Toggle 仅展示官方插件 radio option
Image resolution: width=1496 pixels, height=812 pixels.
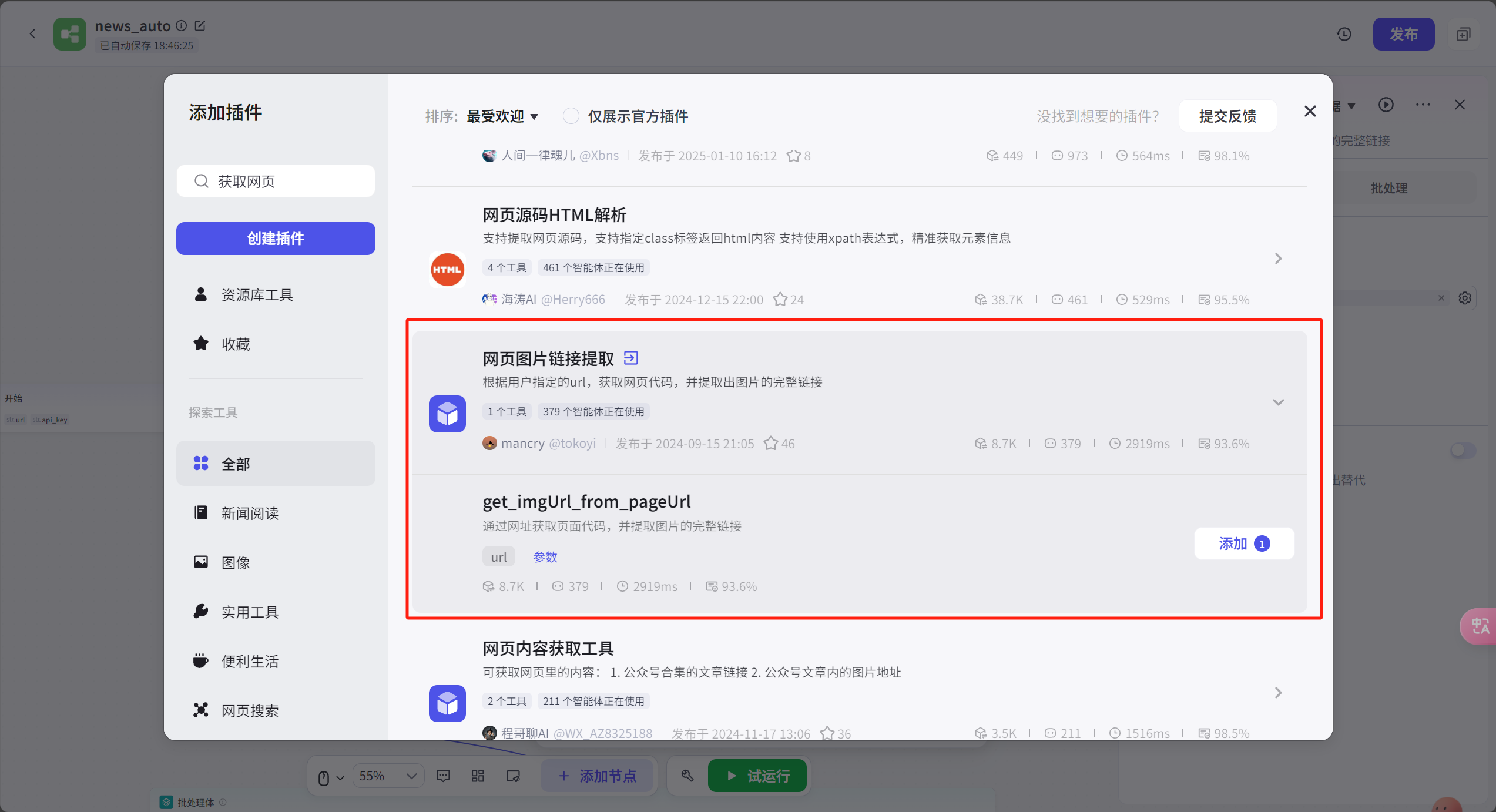coord(571,116)
